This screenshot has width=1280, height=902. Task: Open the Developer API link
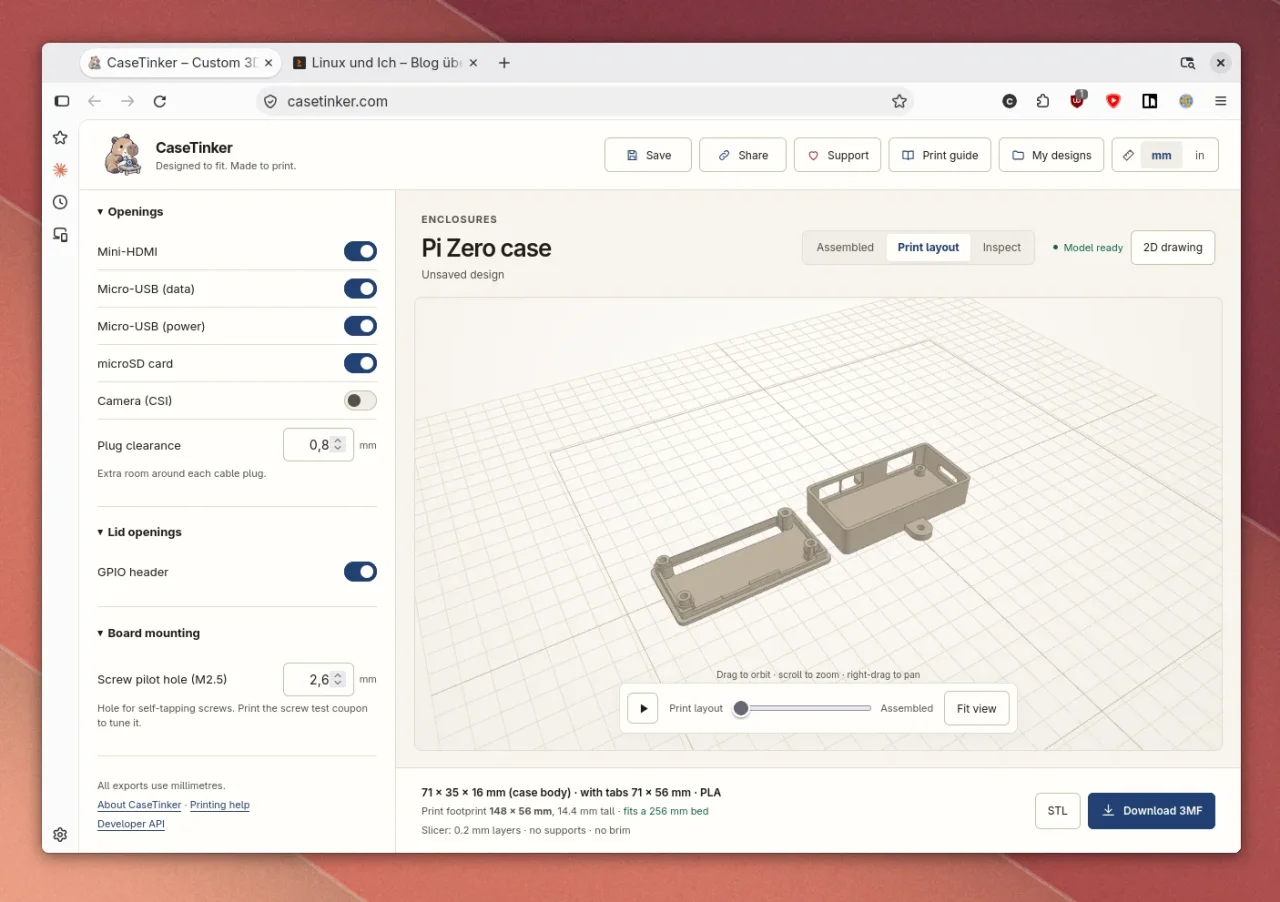(x=131, y=824)
